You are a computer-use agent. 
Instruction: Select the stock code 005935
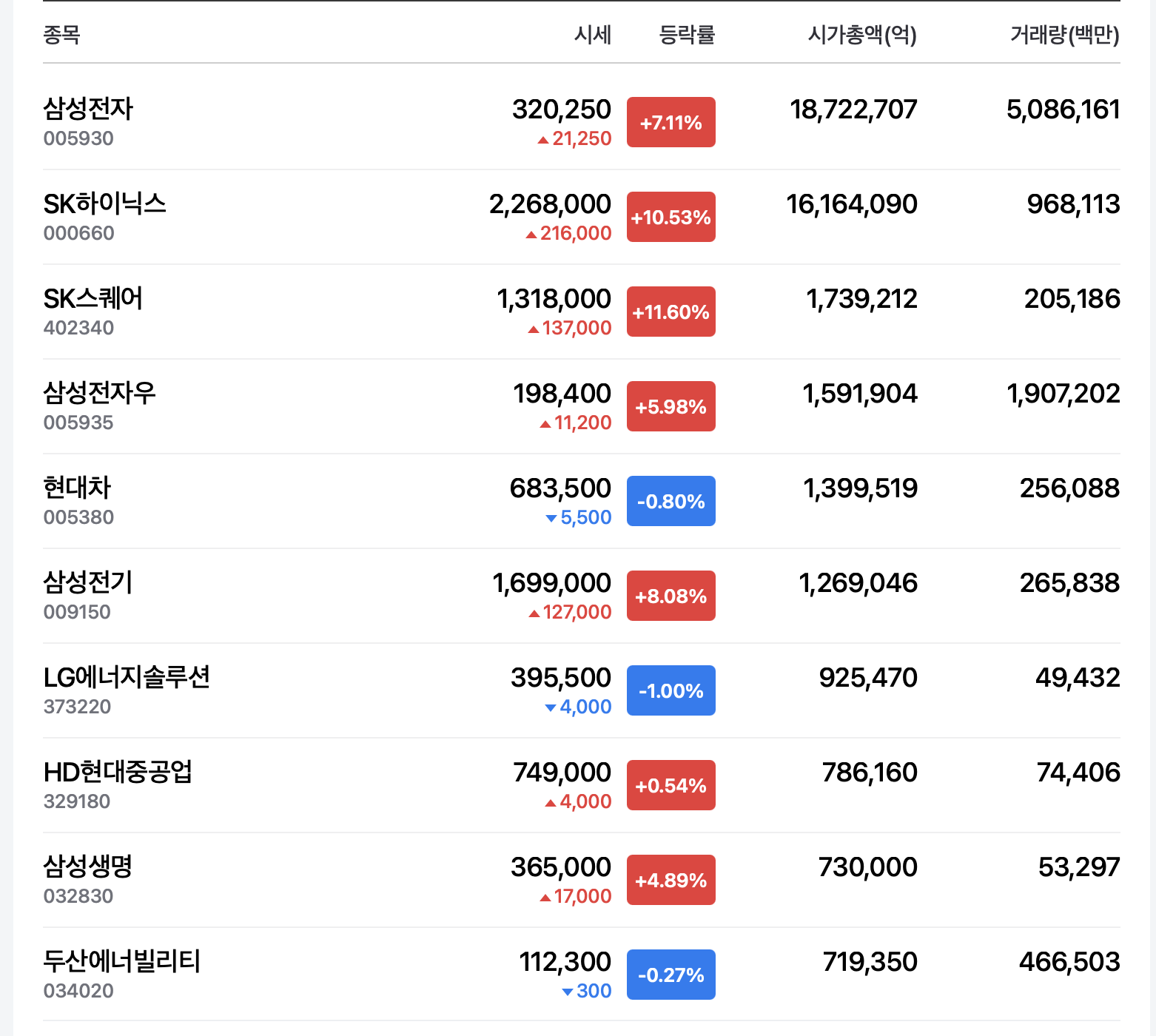coord(78,423)
